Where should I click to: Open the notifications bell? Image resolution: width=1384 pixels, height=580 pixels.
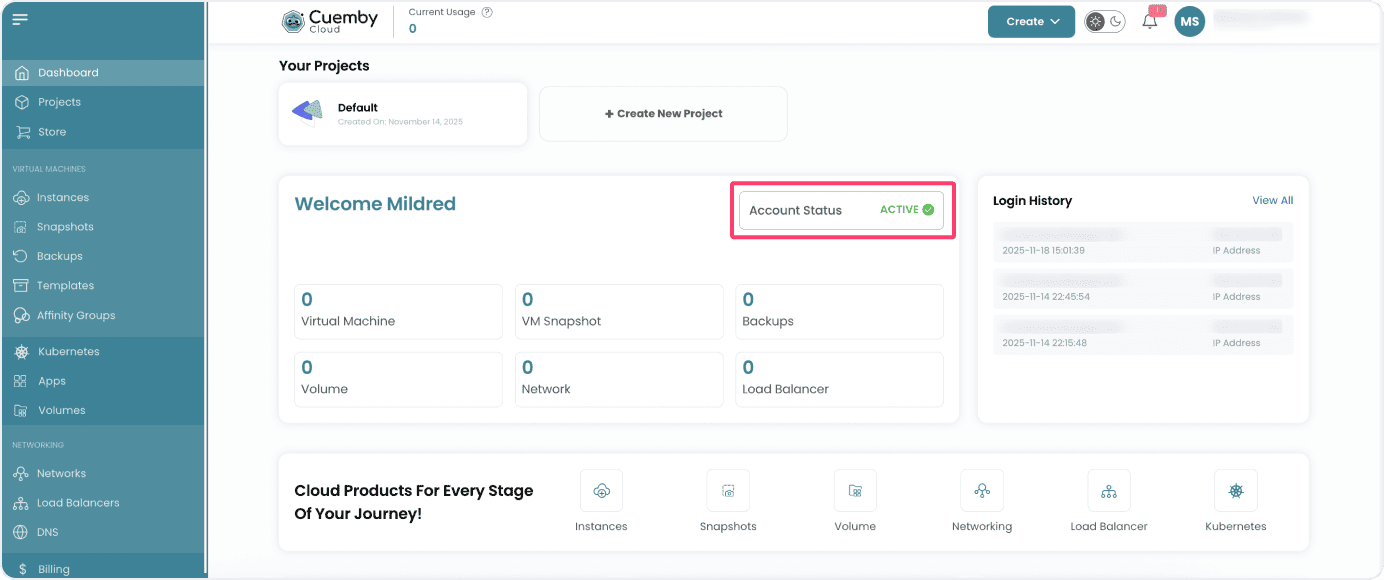click(1150, 22)
